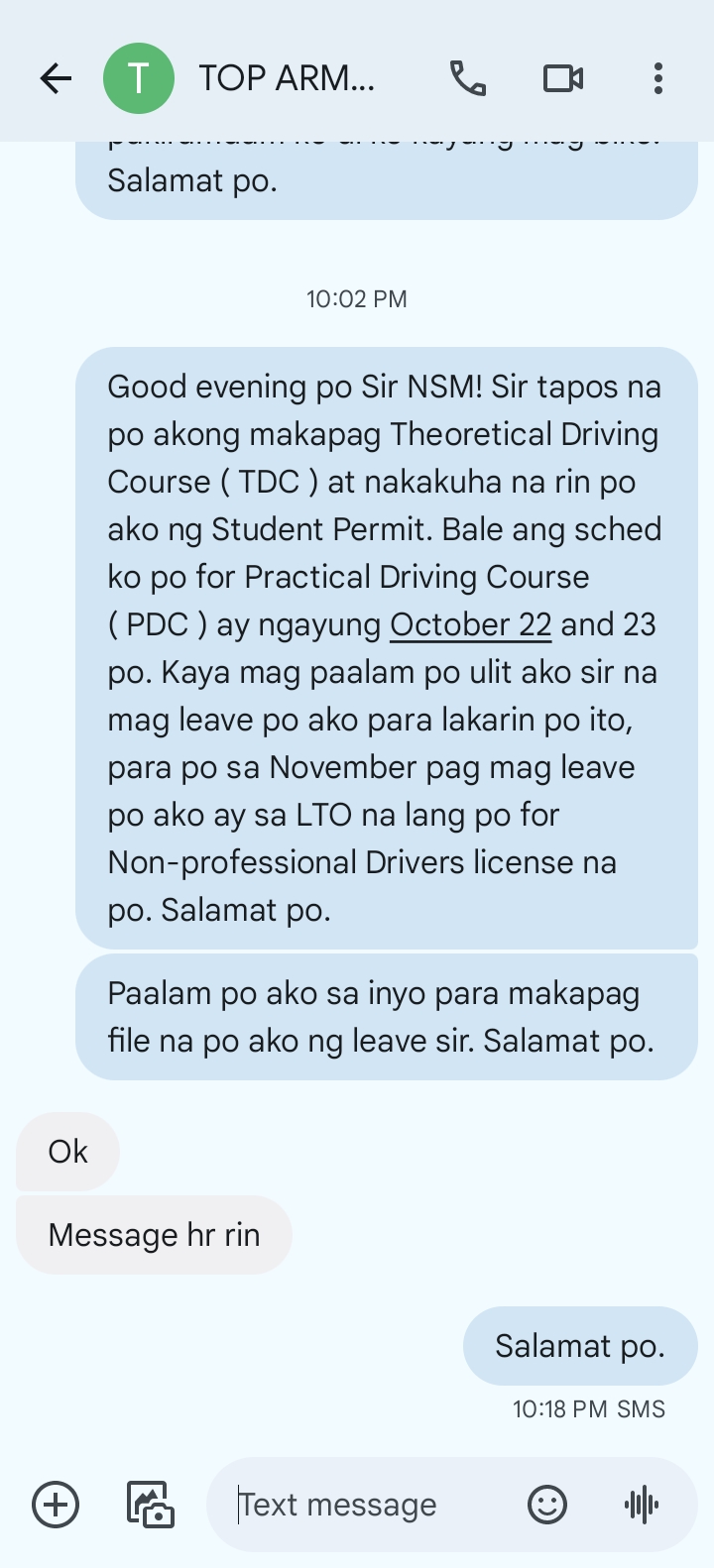Image resolution: width=714 pixels, height=1568 pixels.
Task: Open attachments with the plus icon
Action: click(56, 1505)
